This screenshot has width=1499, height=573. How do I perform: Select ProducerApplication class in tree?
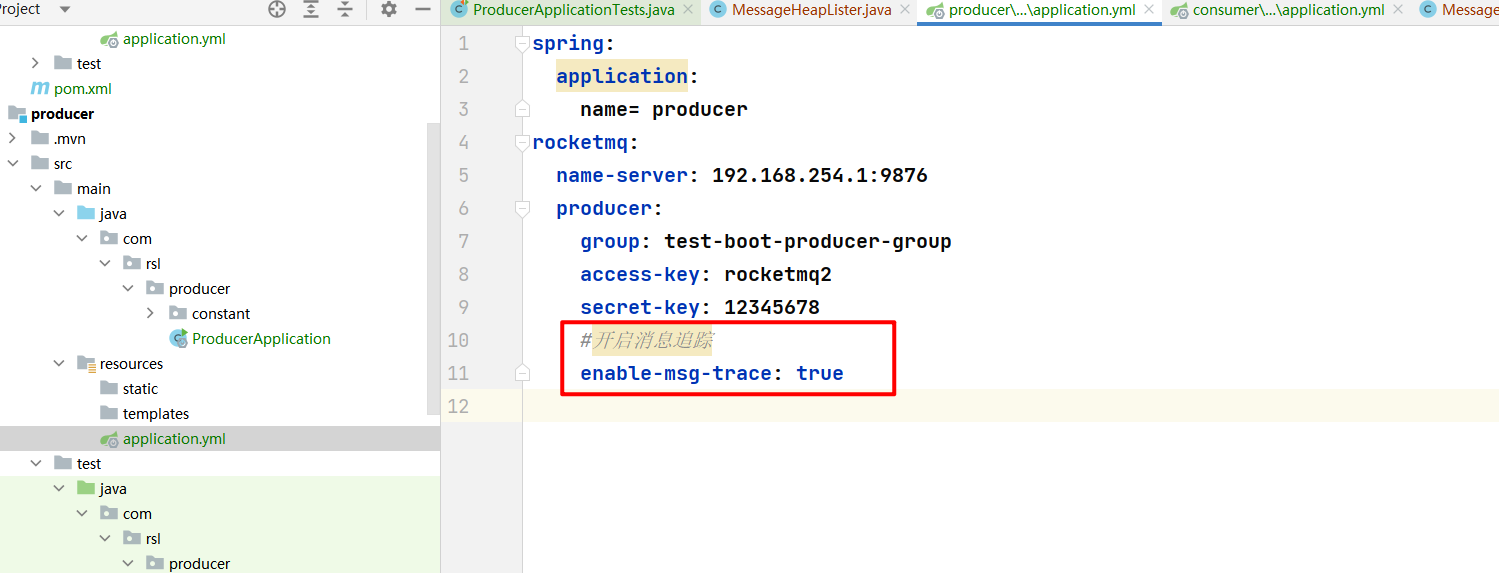click(x=261, y=338)
